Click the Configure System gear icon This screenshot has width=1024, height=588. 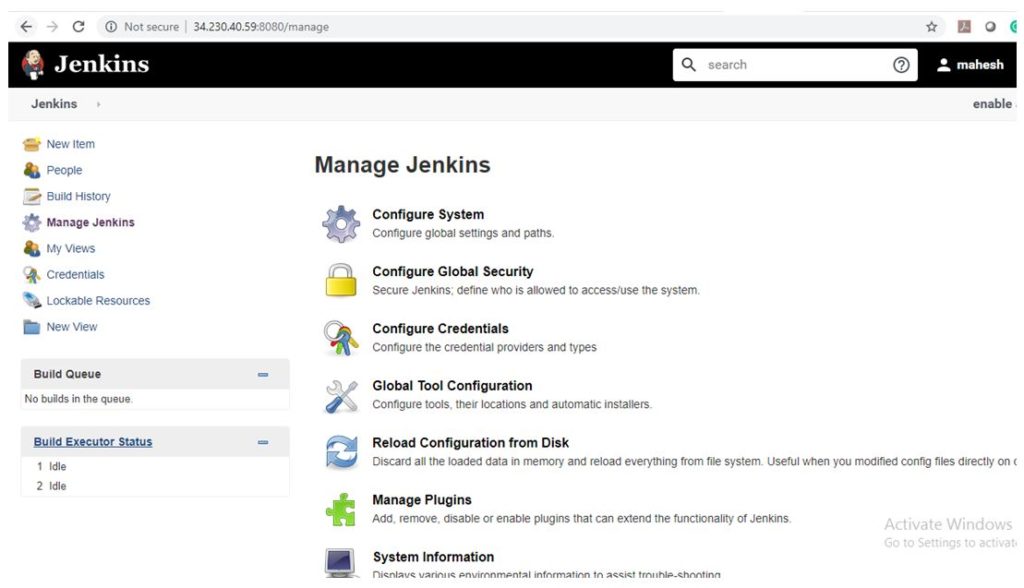[340, 224]
